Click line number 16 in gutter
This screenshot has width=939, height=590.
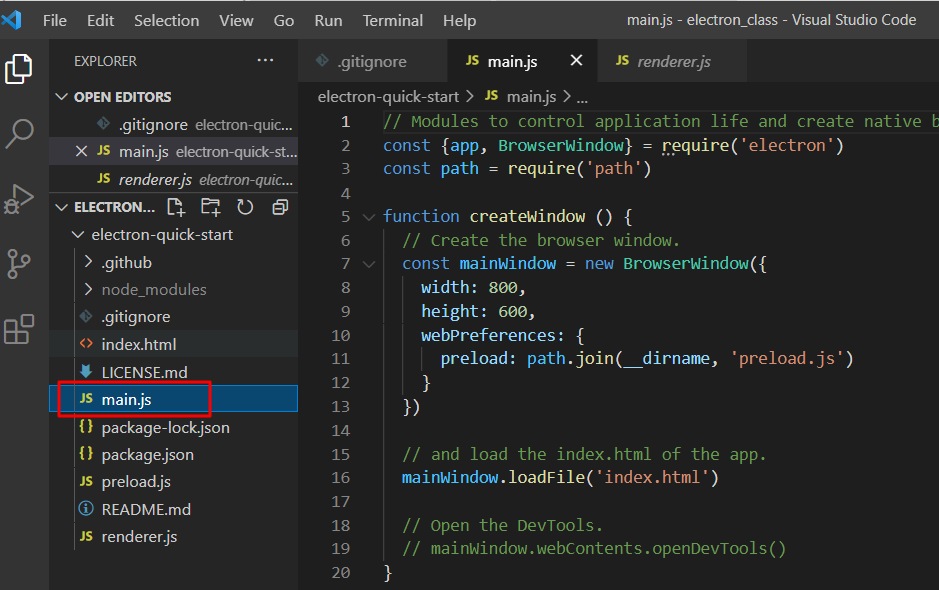click(341, 478)
